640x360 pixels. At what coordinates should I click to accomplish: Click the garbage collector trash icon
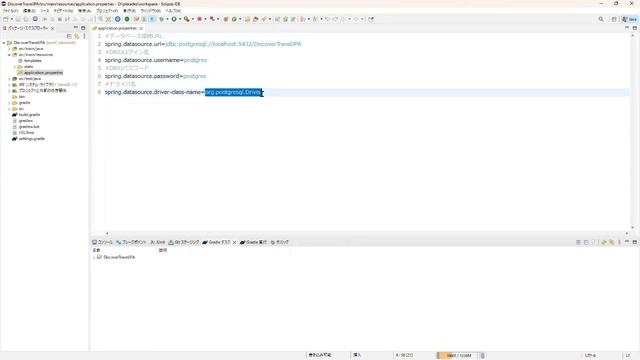coord(482,356)
